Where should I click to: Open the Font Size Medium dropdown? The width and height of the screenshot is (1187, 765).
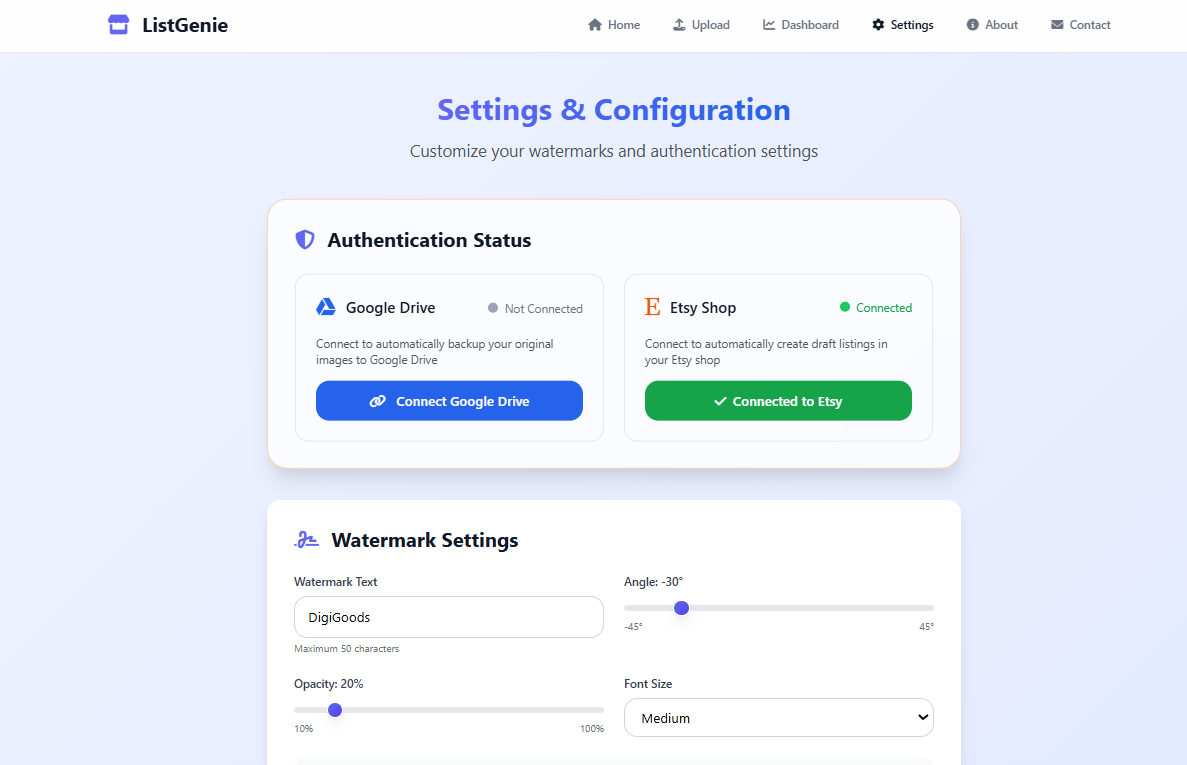tap(778, 717)
